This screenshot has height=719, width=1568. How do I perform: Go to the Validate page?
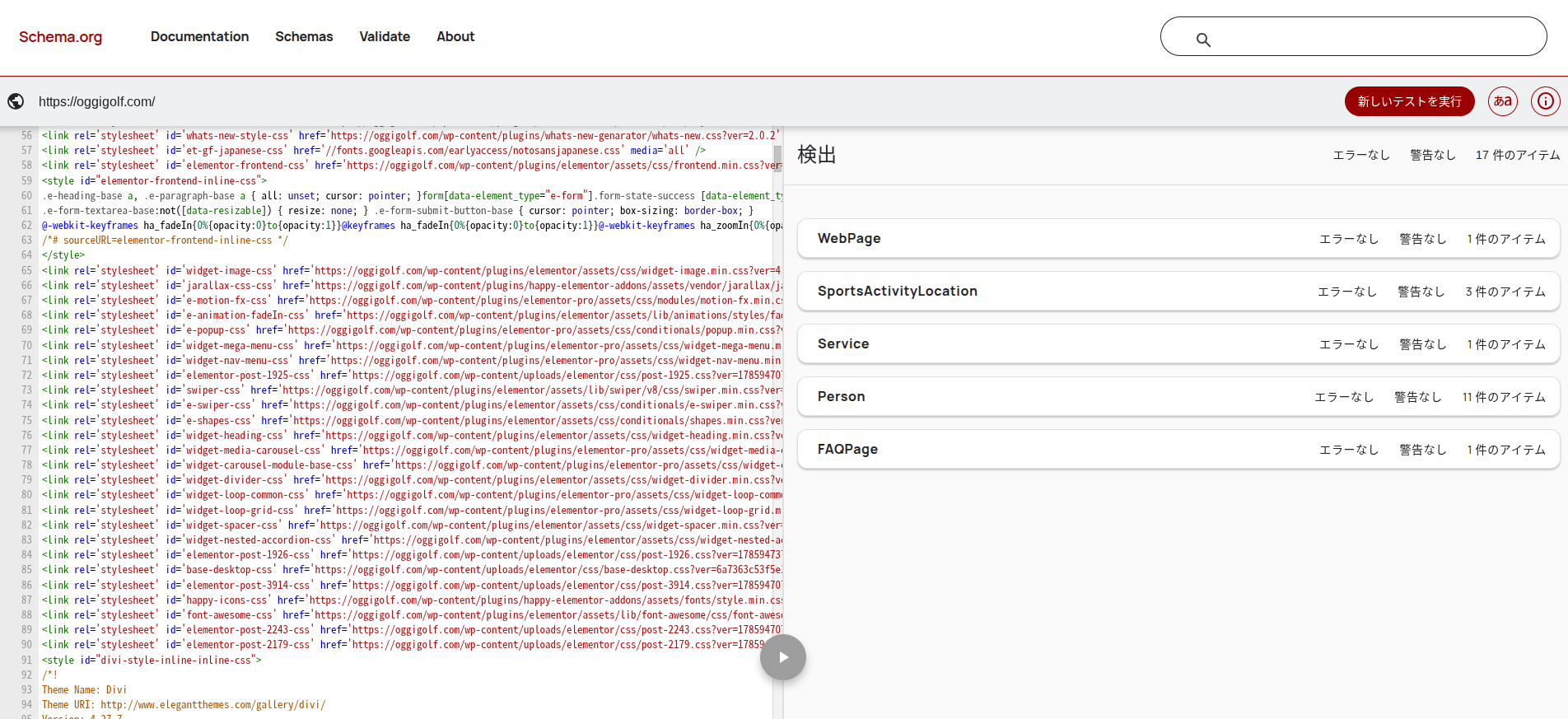(385, 37)
